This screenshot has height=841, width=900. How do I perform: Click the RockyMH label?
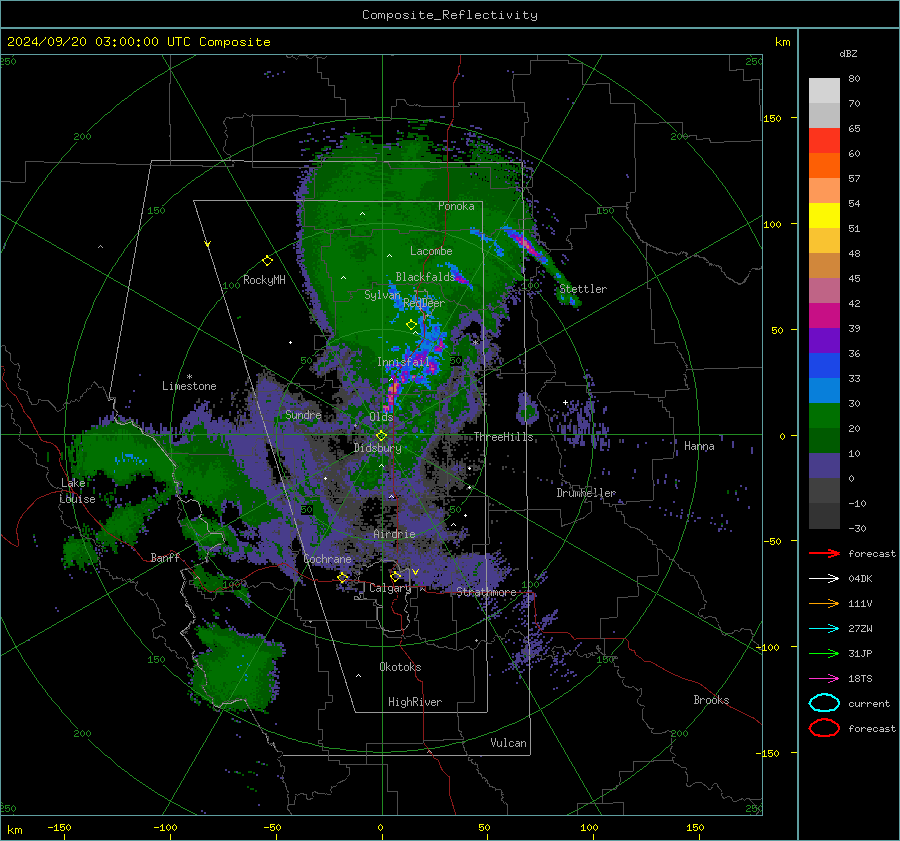click(264, 280)
